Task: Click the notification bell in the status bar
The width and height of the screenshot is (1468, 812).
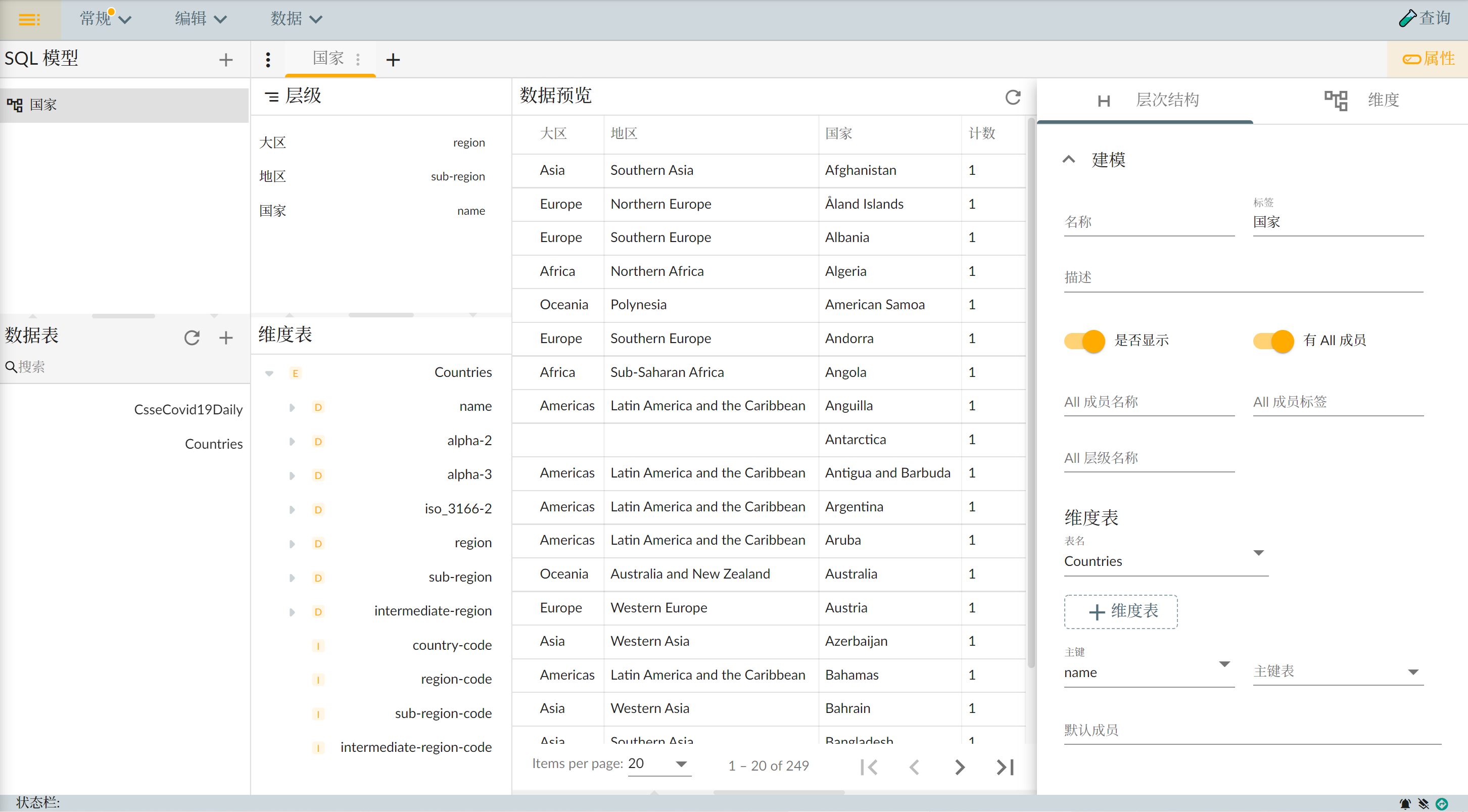Action: [x=1405, y=803]
